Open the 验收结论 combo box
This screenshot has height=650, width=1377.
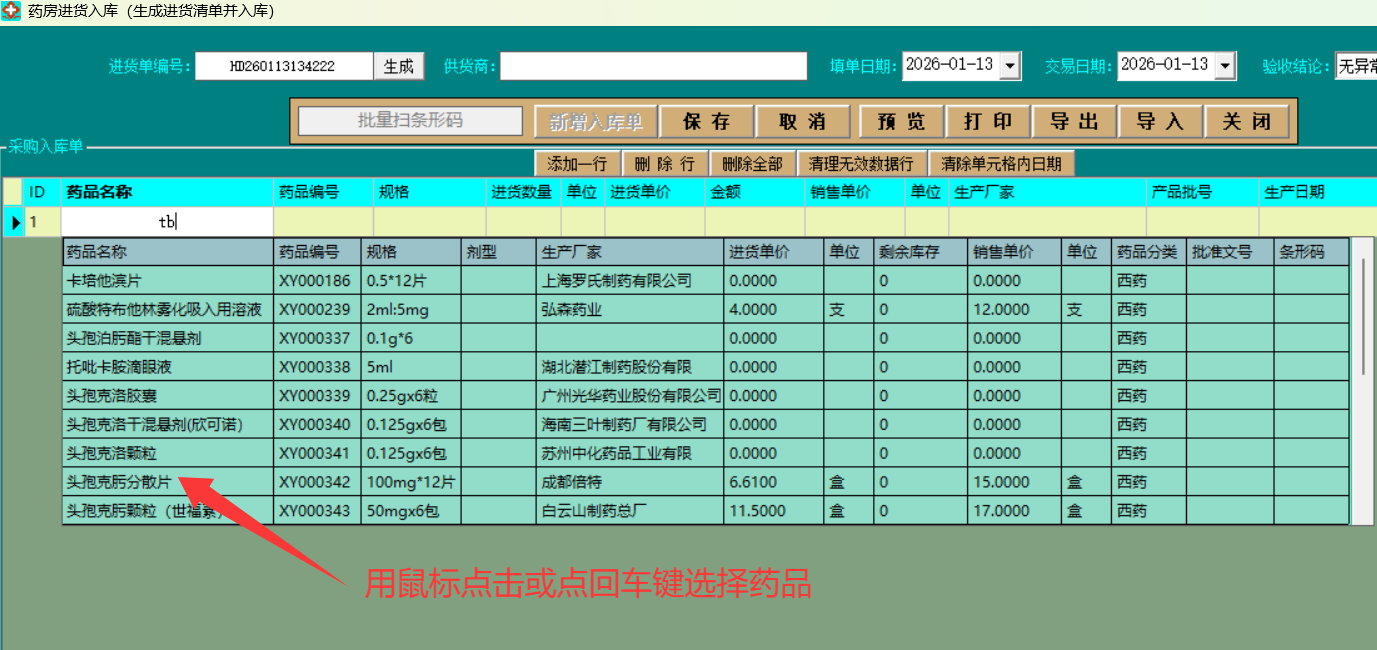[1355, 67]
